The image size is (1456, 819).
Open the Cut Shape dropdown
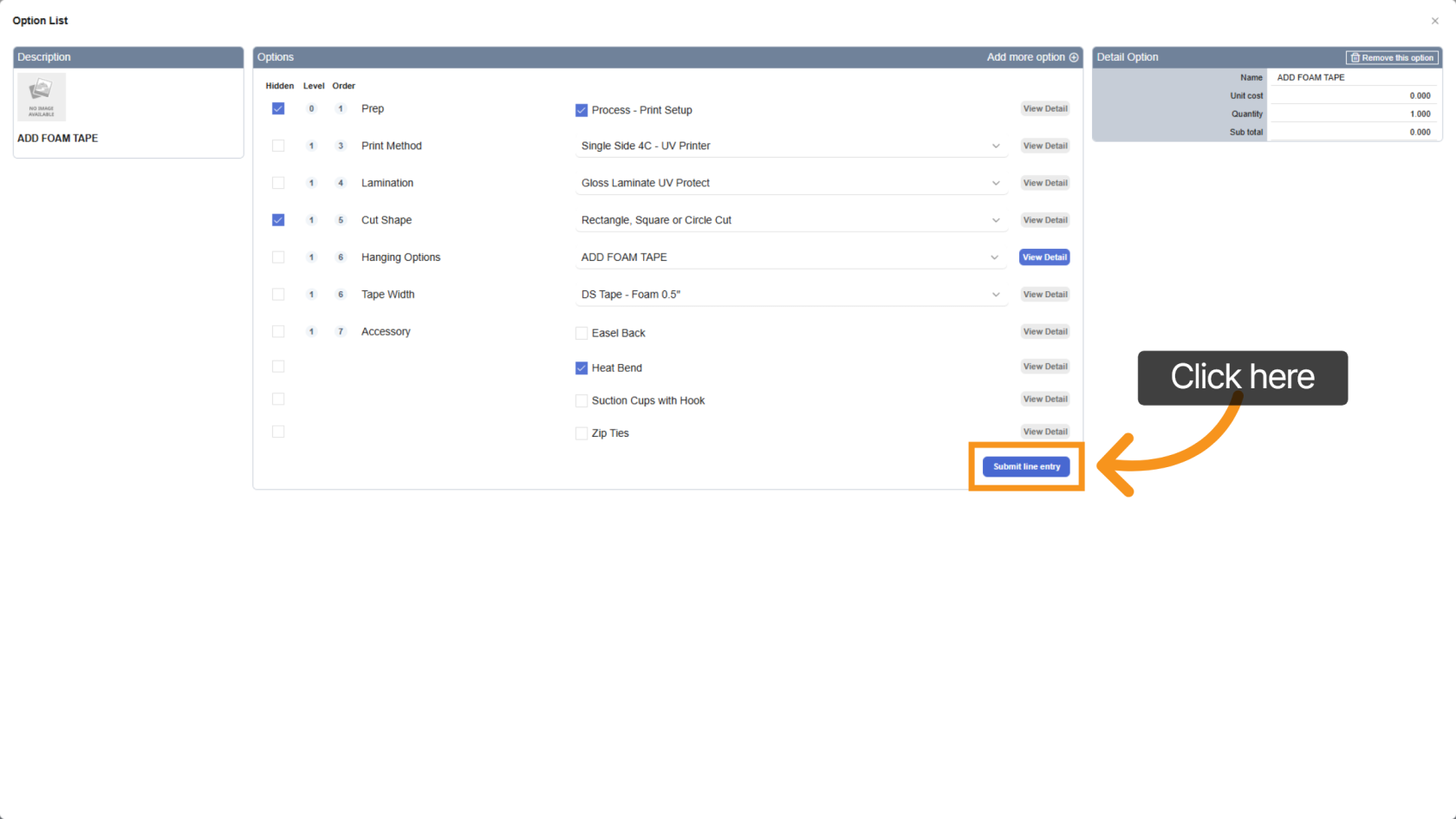[790, 220]
